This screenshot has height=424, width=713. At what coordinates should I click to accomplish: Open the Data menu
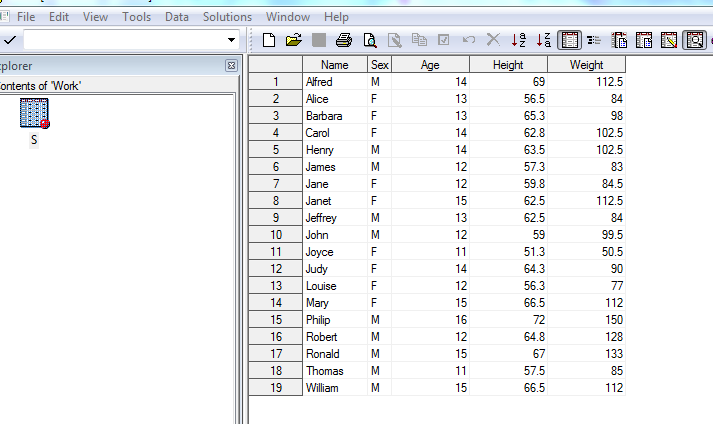click(x=177, y=17)
